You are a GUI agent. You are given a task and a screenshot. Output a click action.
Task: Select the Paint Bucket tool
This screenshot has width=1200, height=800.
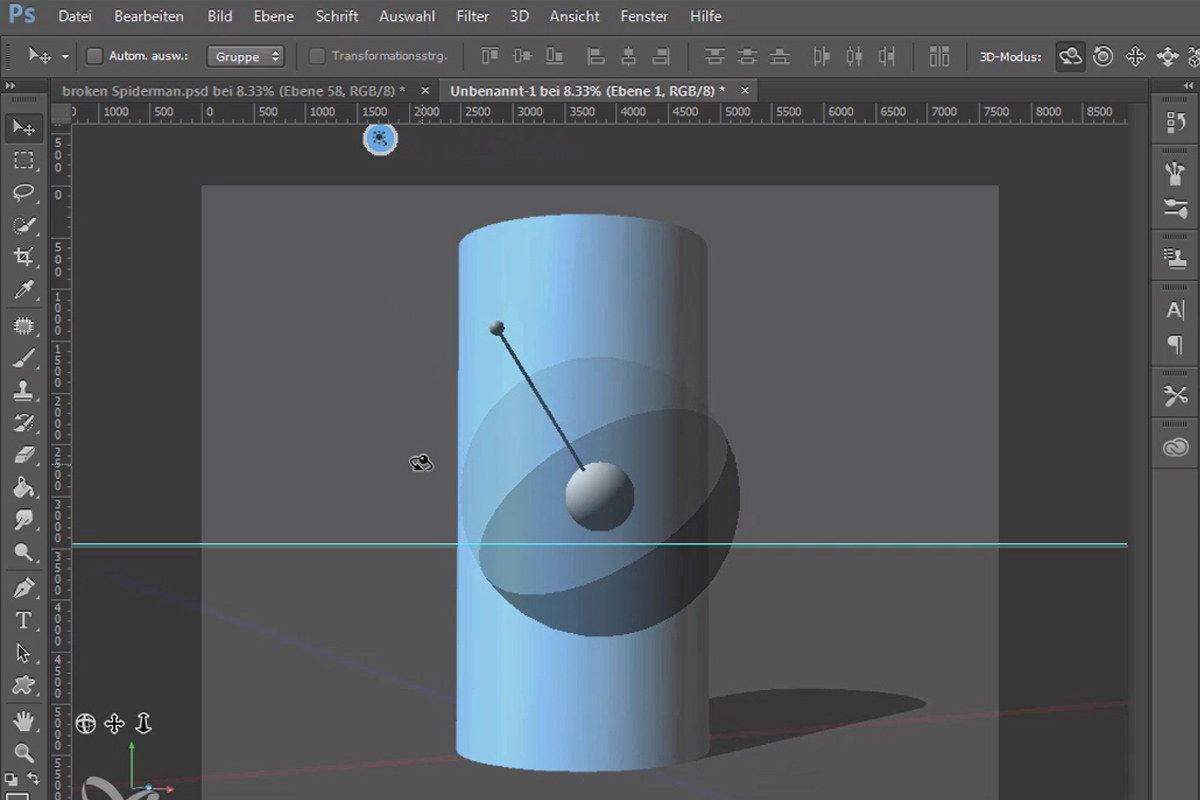tap(24, 488)
